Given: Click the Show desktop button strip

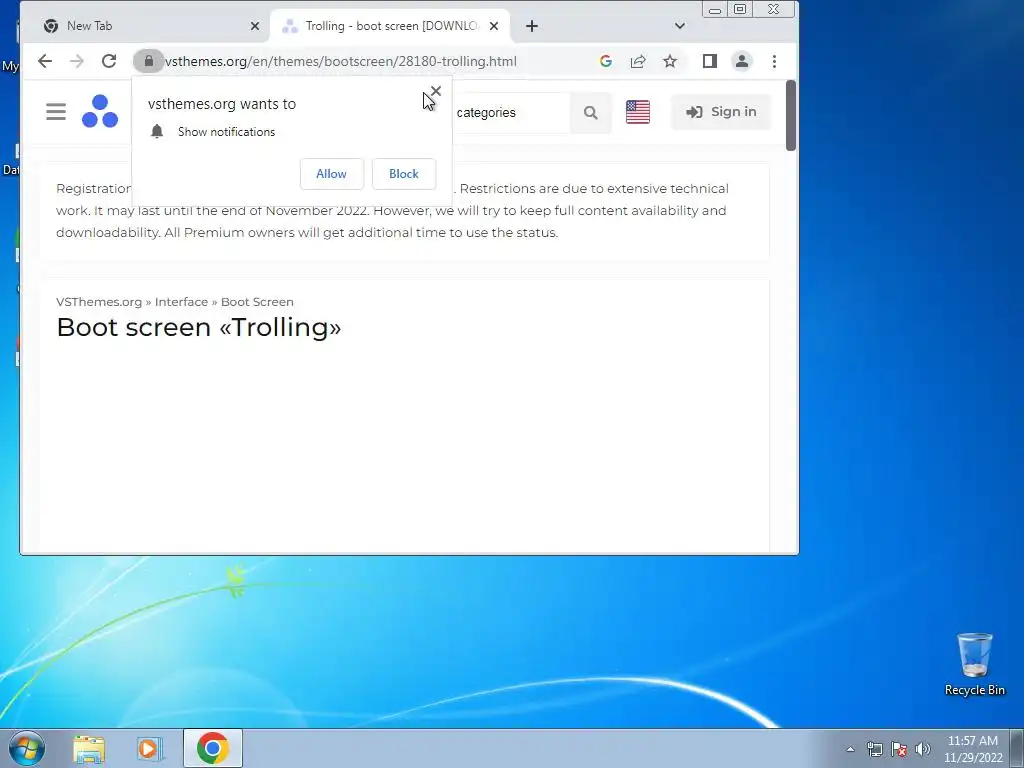Looking at the screenshot, I should [1017, 748].
